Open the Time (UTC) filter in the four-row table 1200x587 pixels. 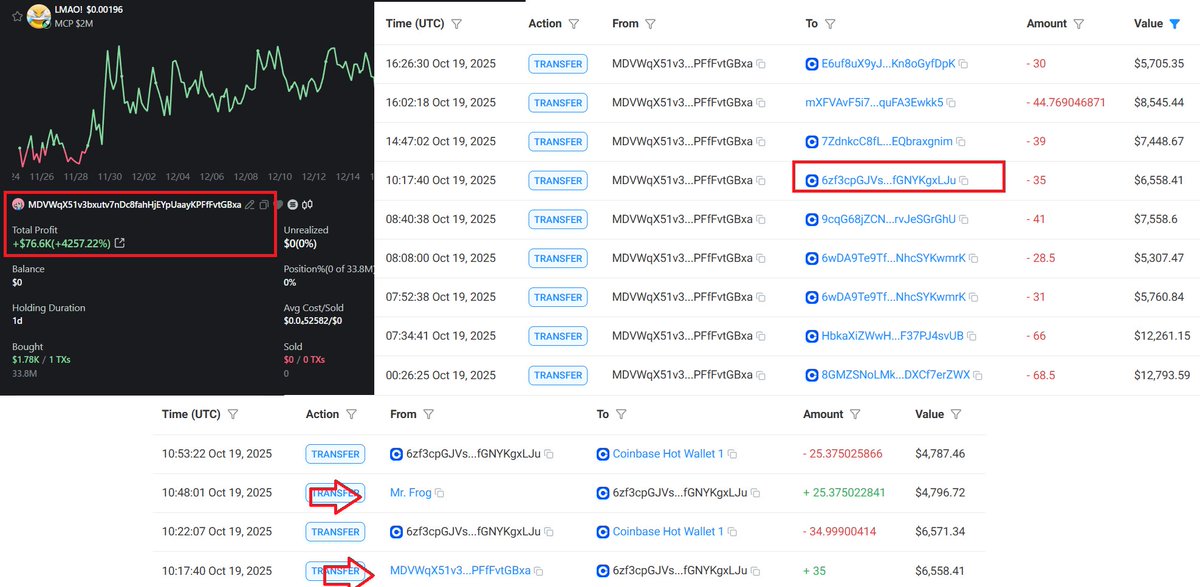point(233,414)
